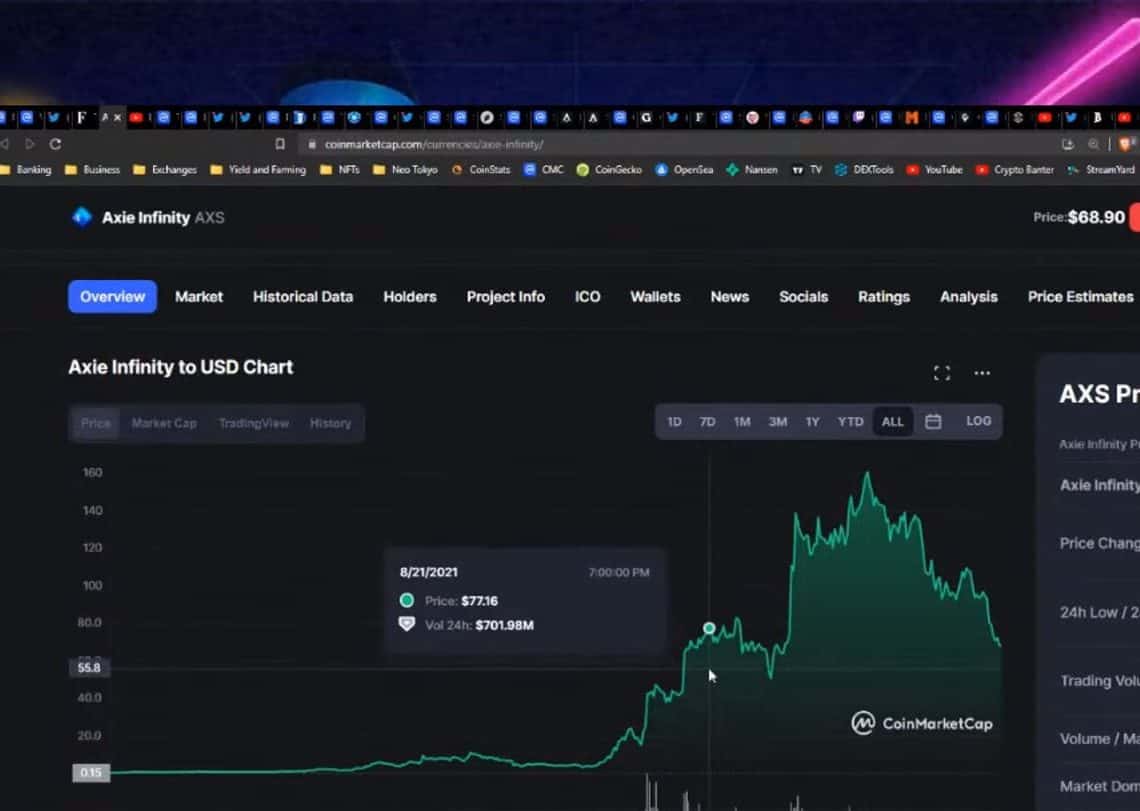Switch the chart to History

click(330, 423)
